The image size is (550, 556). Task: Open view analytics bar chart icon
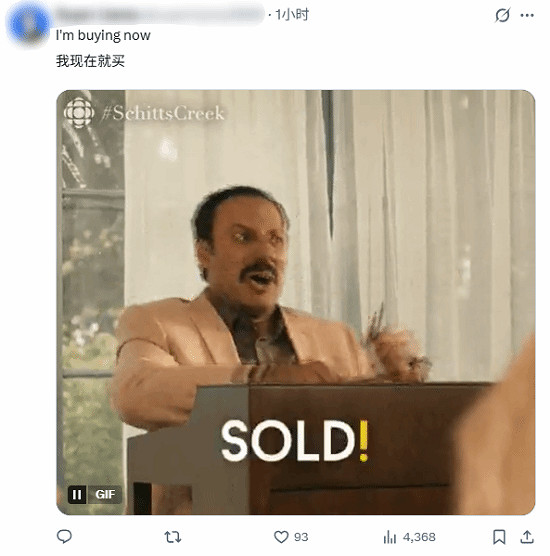[390, 537]
